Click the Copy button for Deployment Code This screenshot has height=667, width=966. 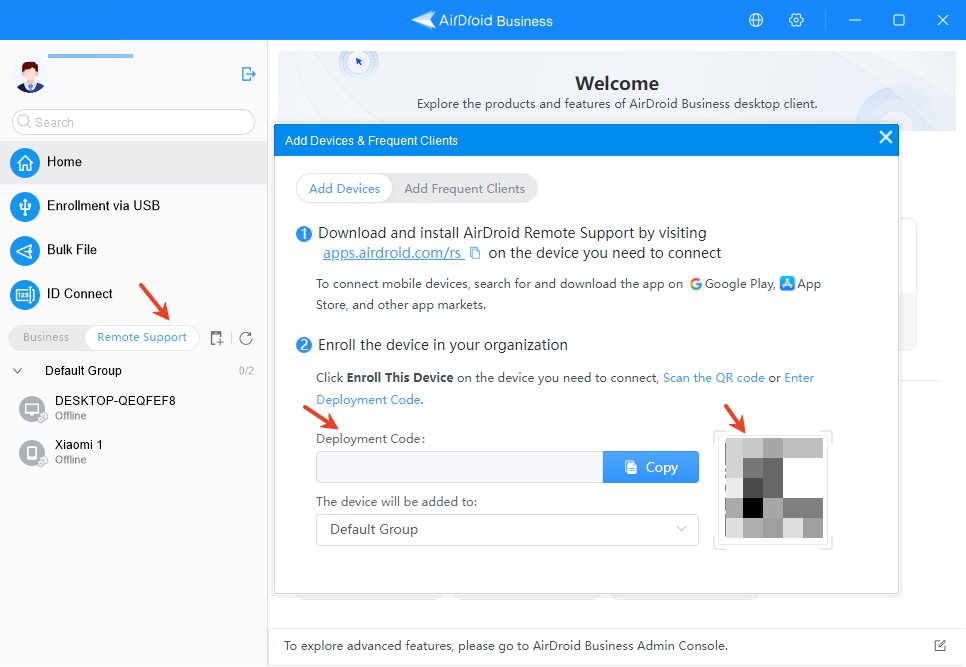tap(650, 466)
